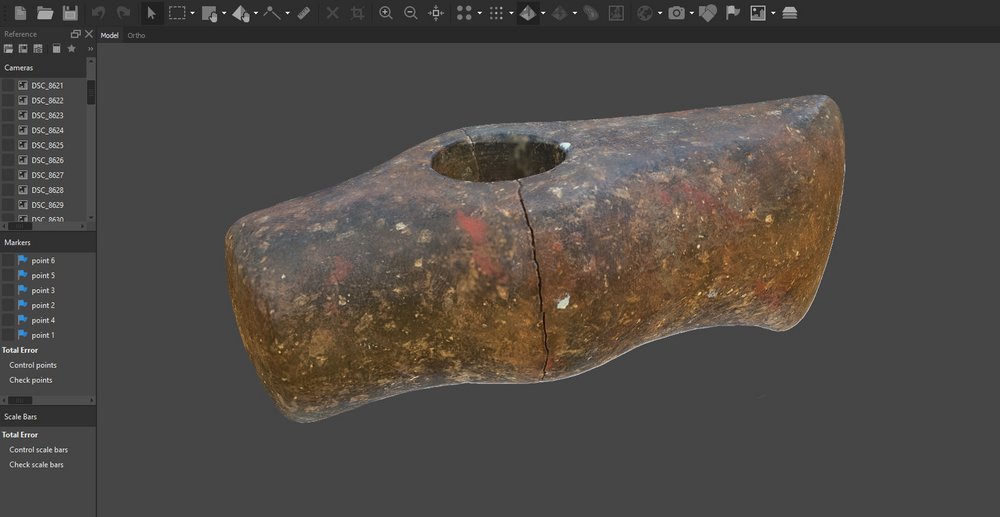Select Control scale bars in Scale Bars
1000x517 pixels.
(x=38, y=450)
